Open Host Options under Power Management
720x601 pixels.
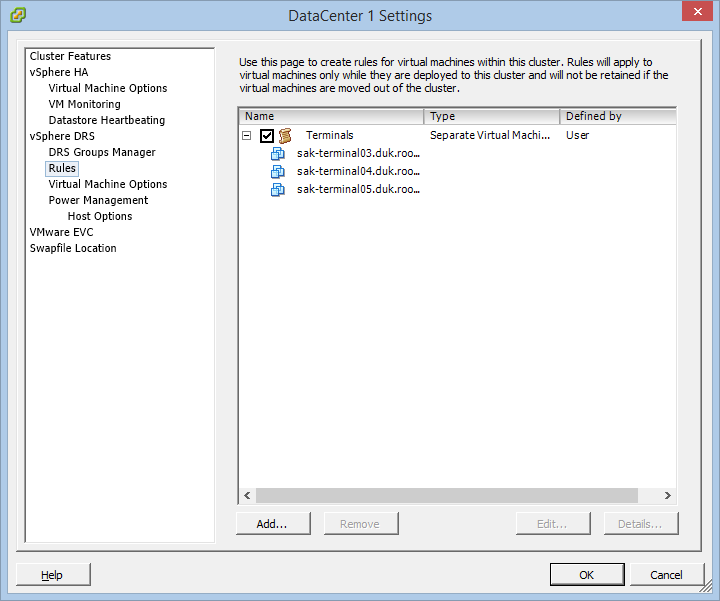[x=100, y=216]
